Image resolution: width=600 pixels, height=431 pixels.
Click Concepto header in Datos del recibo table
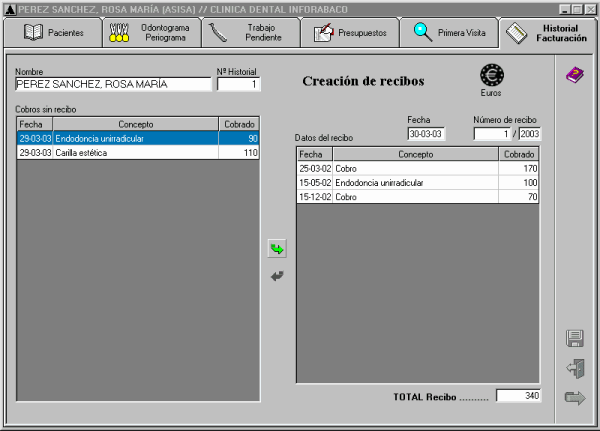[x=416, y=154]
